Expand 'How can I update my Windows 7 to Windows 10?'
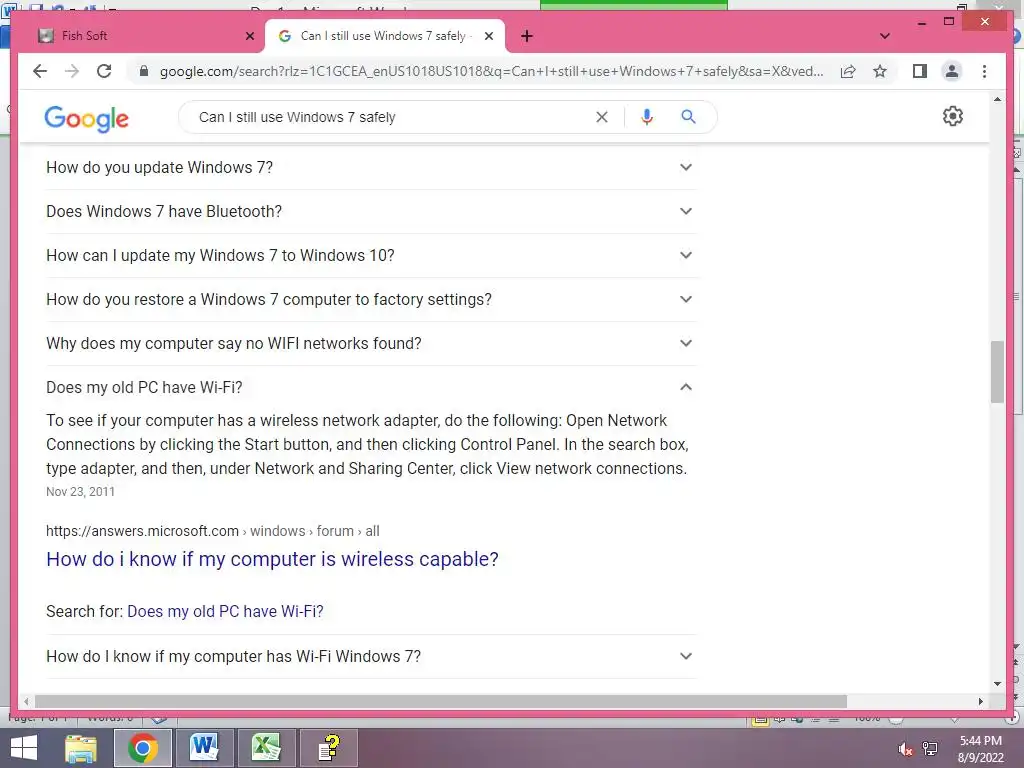Image resolution: width=1024 pixels, height=768 pixels. tap(370, 255)
